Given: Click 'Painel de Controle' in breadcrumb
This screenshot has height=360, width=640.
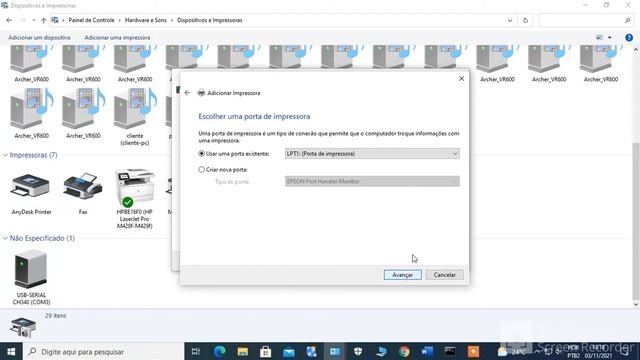Looking at the screenshot, I should pyautogui.click(x=91, y=20).
